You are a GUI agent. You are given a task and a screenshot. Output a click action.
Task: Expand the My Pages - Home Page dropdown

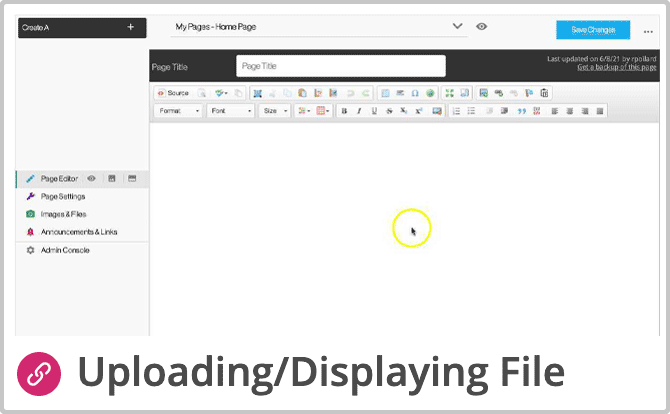point(457,27)
